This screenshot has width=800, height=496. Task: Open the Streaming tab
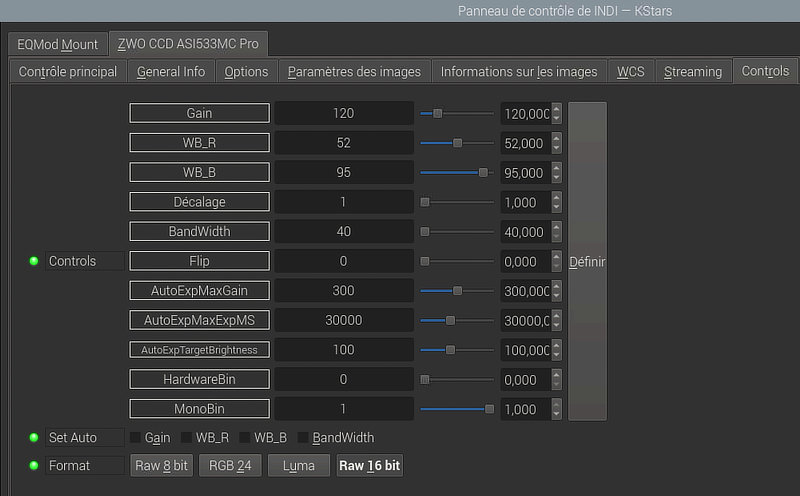(693, 72)
